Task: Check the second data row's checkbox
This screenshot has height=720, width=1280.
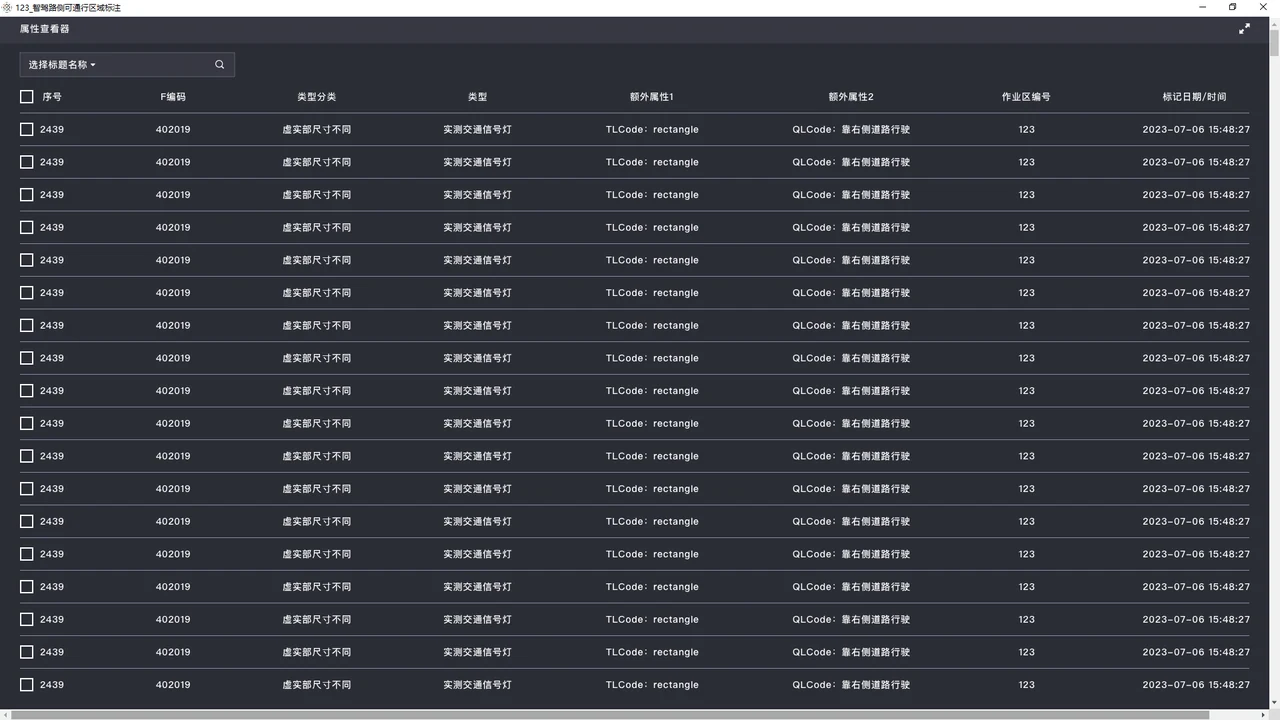Action: click(27, 162)
